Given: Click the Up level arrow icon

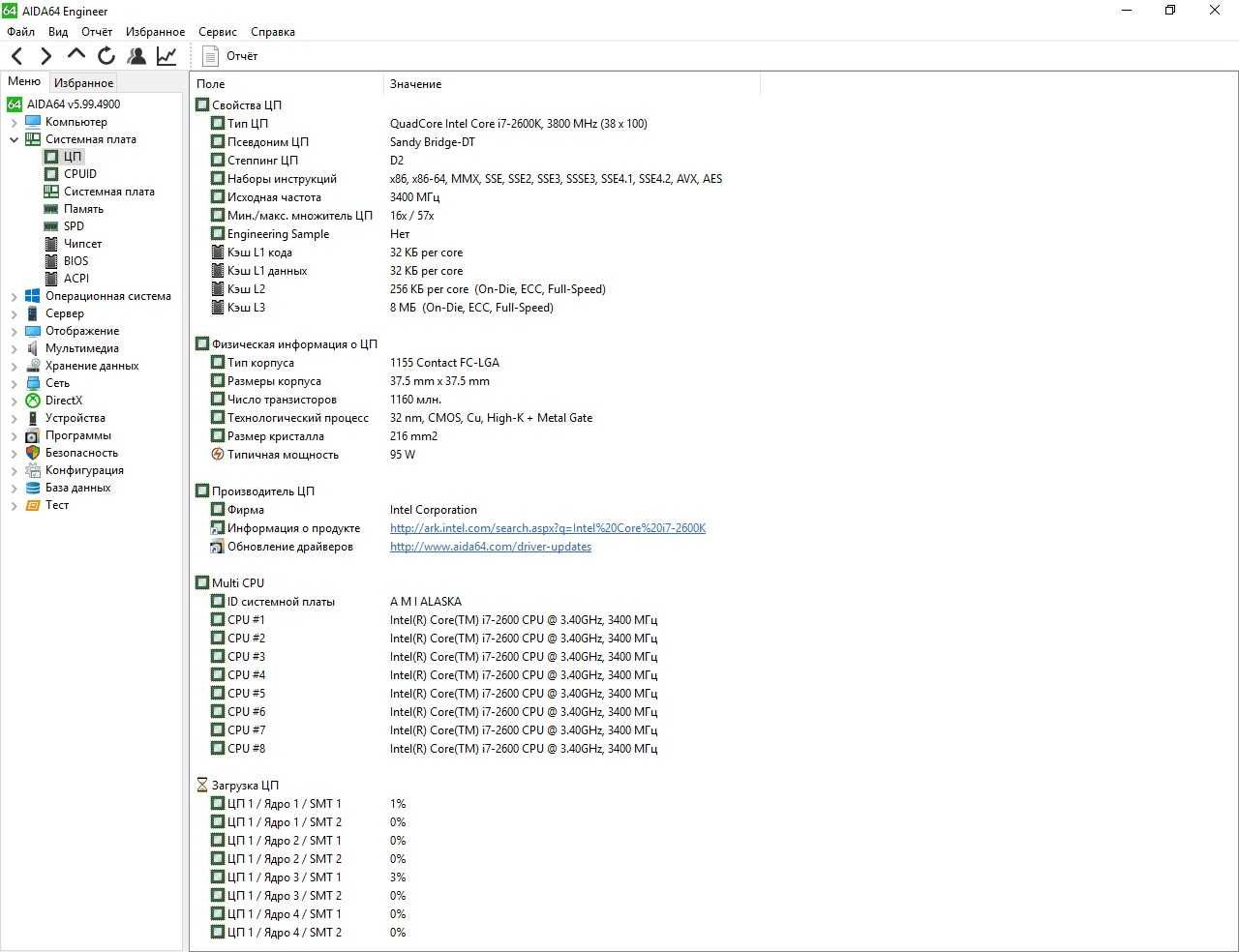Looking at the screenshot, I should click(76, 55).
